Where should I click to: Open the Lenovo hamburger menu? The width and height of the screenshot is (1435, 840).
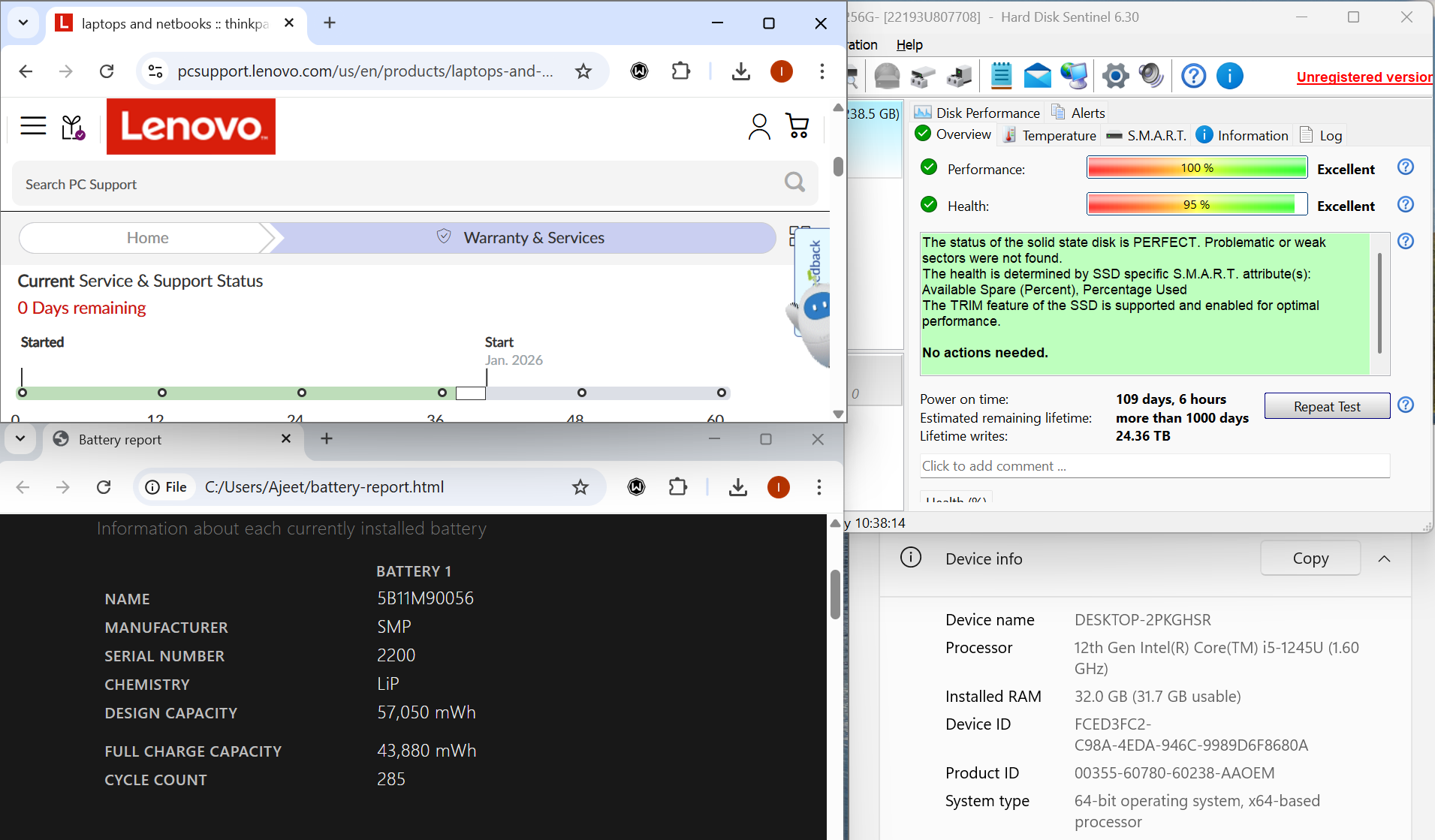(x=33, y=125)
